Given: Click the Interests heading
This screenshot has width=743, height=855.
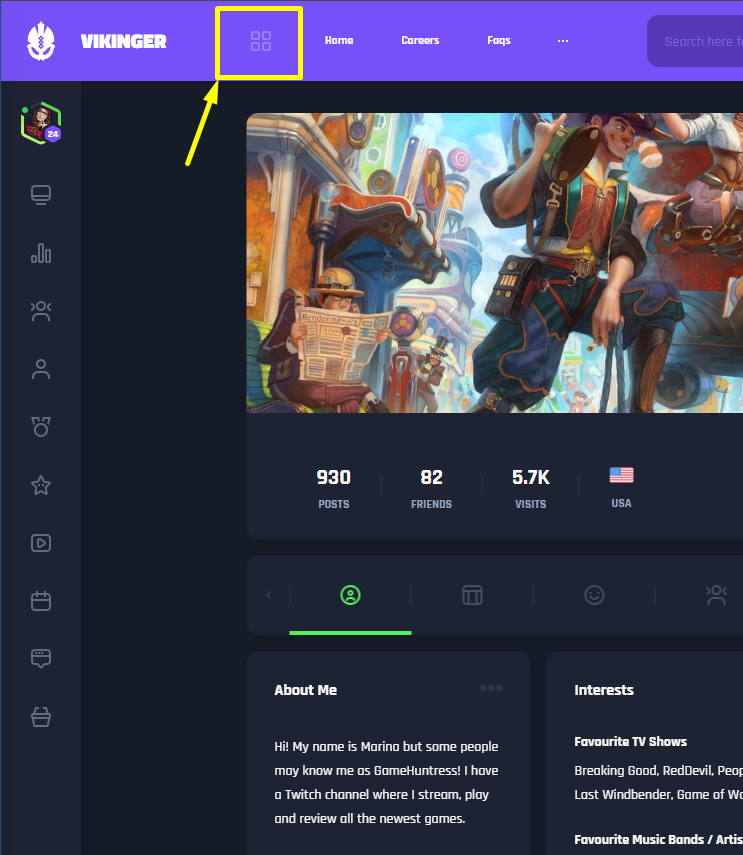Looking at the screenshot, I should [604, 690].
